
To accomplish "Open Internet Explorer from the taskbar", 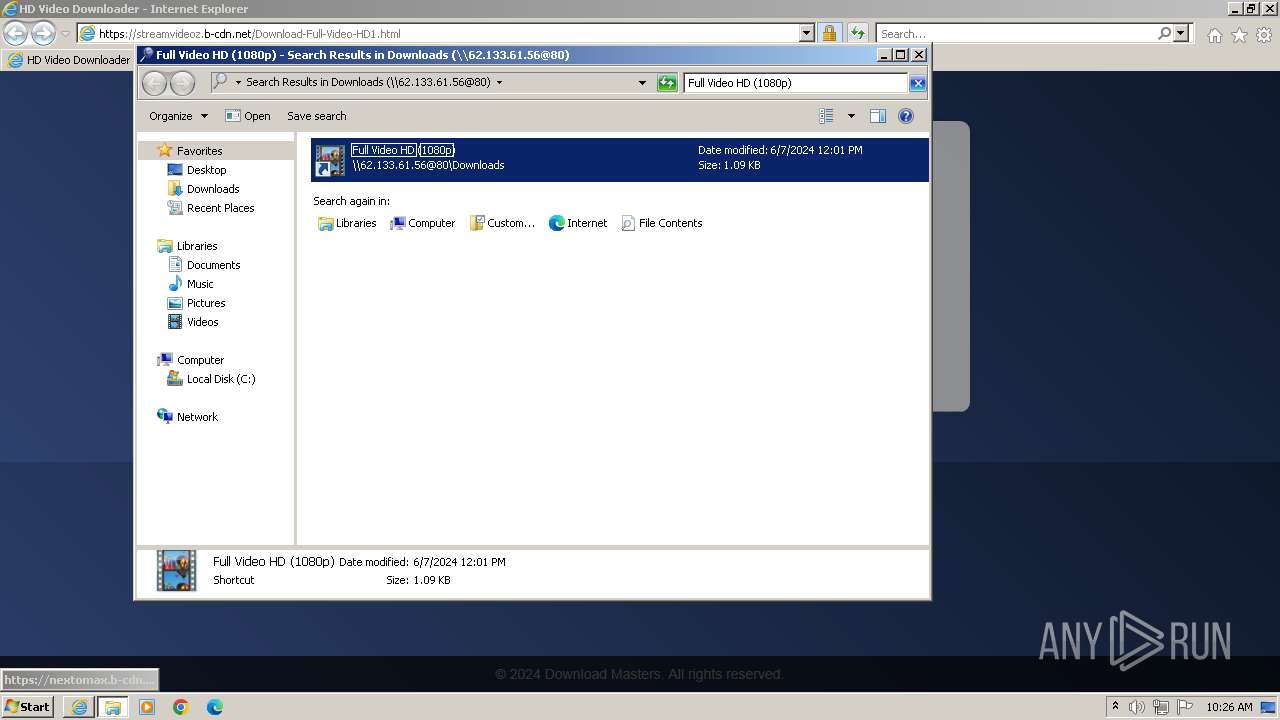I will point(78,707).
